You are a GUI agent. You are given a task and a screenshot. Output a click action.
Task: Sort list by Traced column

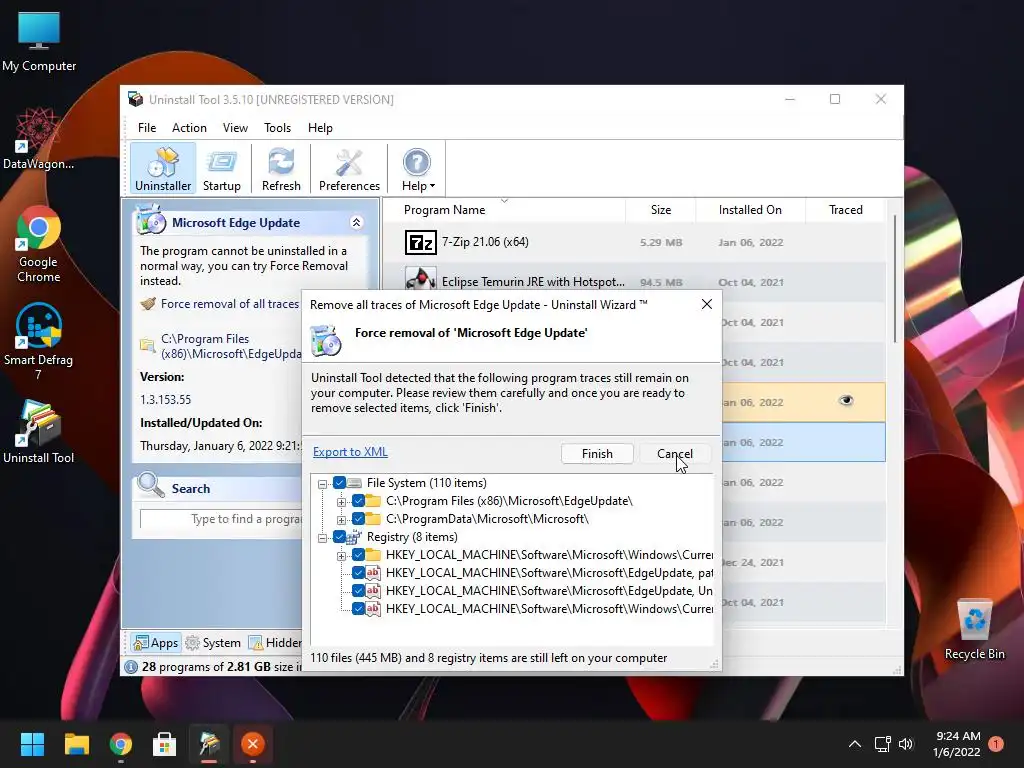[846, 210]
